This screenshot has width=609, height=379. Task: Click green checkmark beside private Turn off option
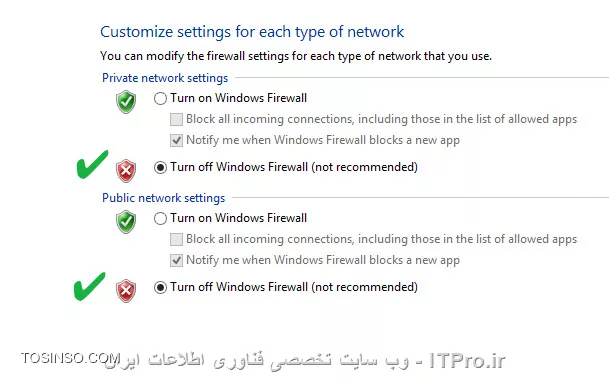click(92, 164)
